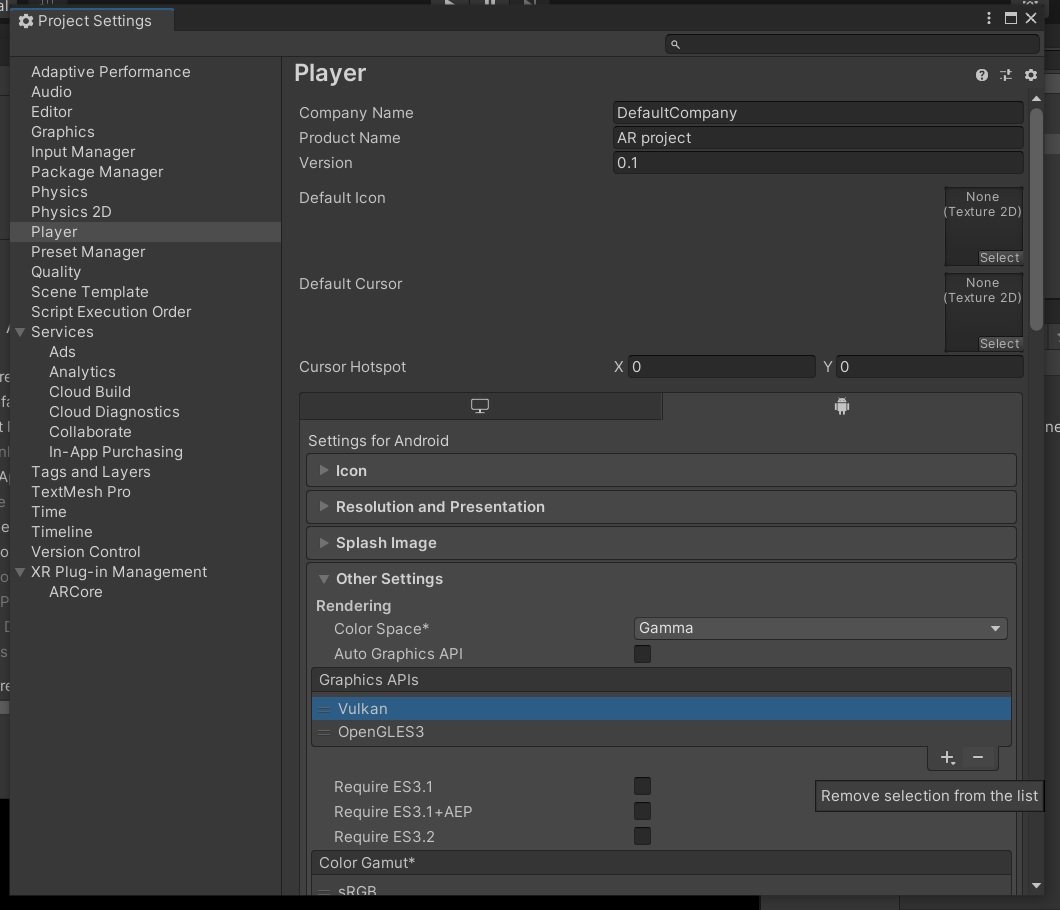Open Timeline settings category
Image resolution: width=1060 pixels, height=910 pixels.
coord(62,532)
